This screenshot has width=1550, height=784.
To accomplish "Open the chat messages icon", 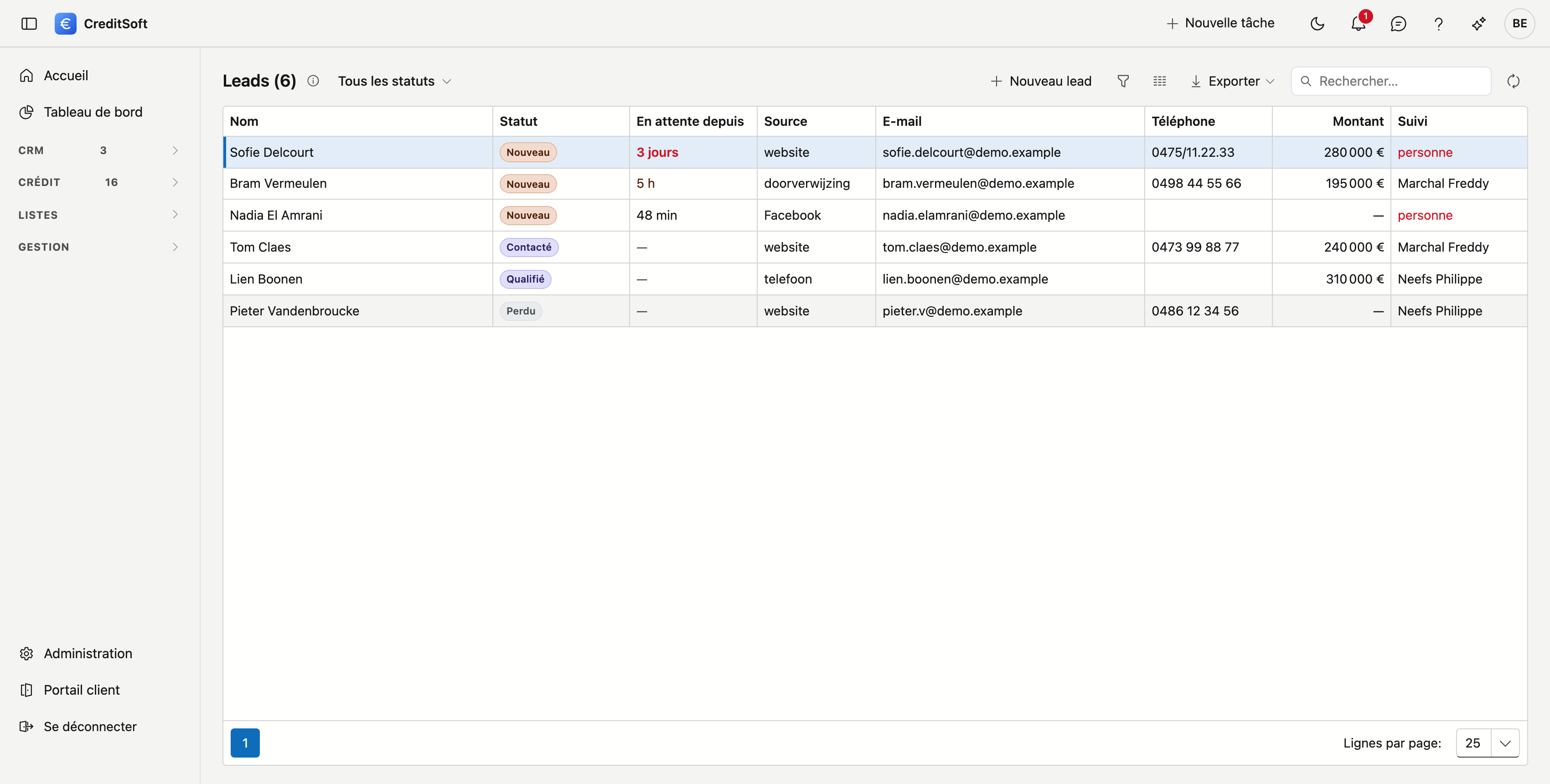I will (1398, 23).
